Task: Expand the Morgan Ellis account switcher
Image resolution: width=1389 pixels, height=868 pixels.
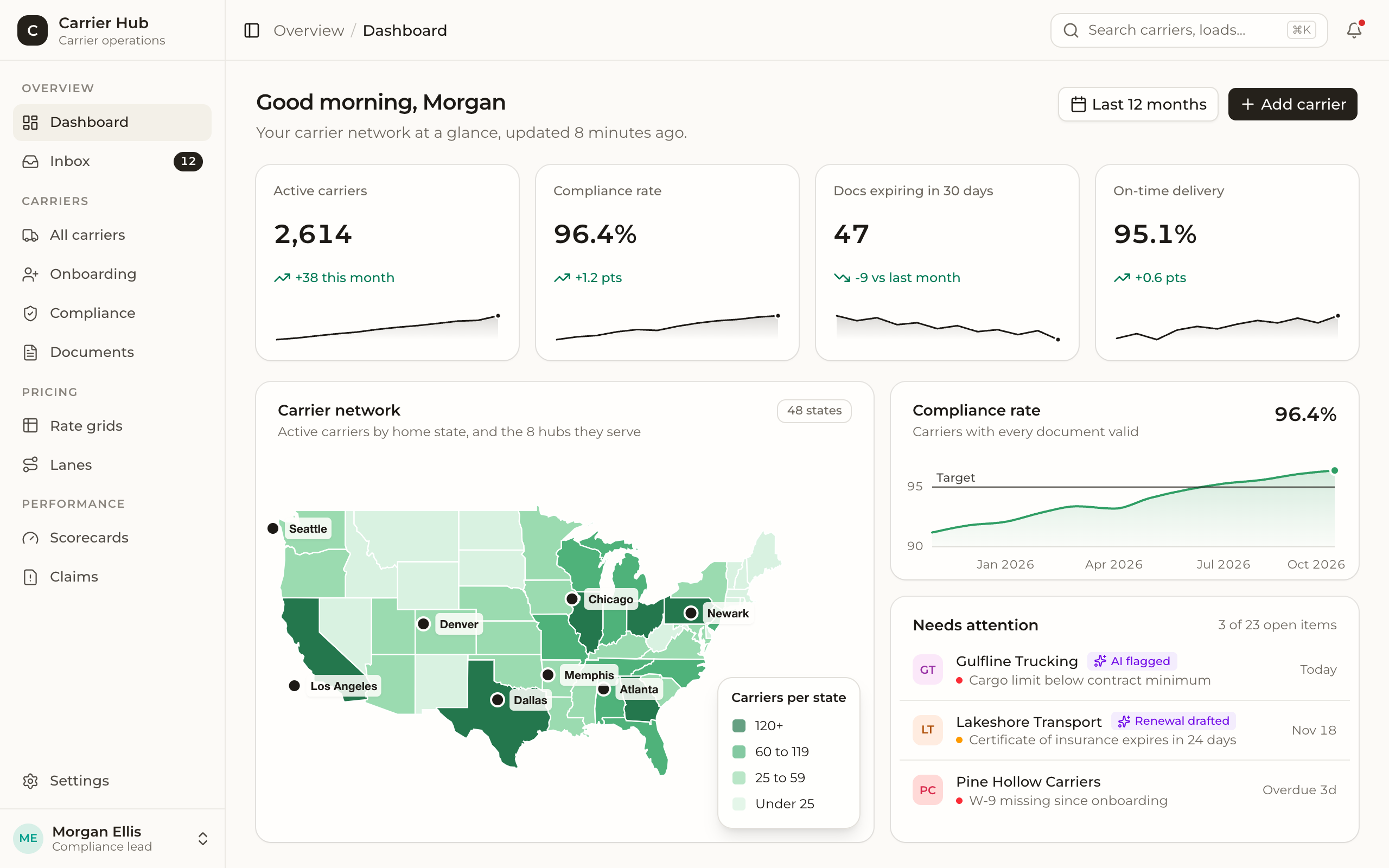Action: click(x=202, y=838)
